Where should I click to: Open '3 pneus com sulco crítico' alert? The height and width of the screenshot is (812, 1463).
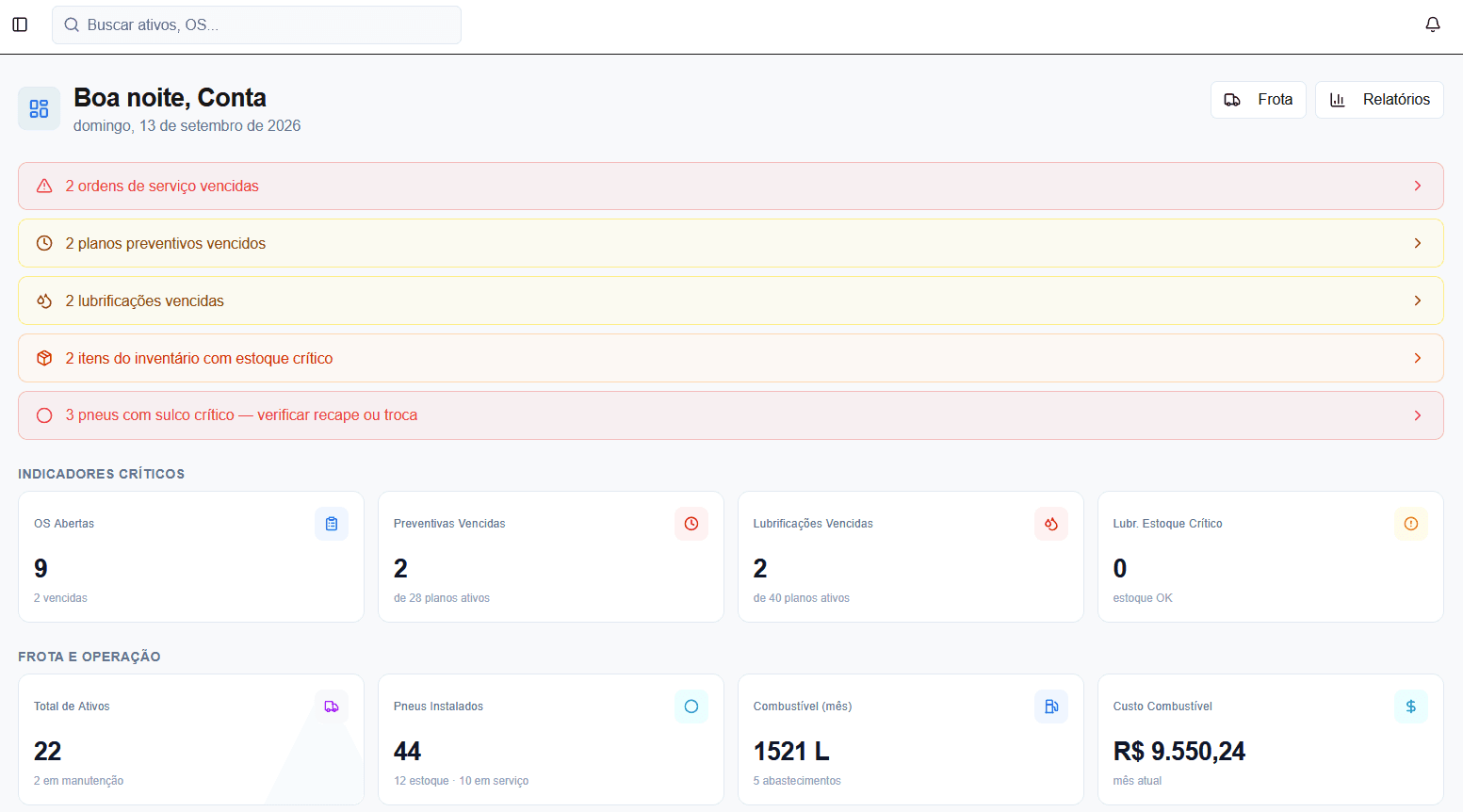pos(731,415)
